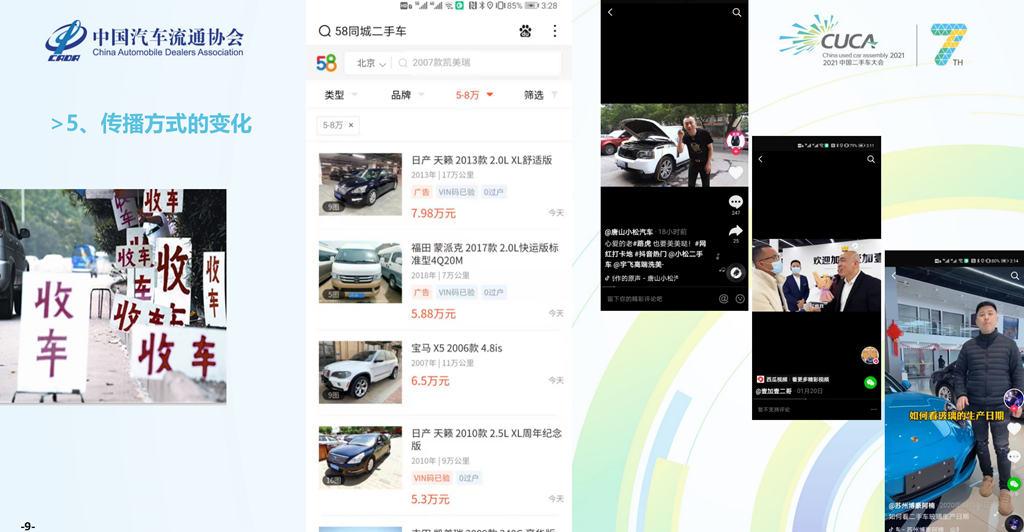1024x532 pixels.
Task: Remove the 5-8万 filter chip
Action: [351, 125]
